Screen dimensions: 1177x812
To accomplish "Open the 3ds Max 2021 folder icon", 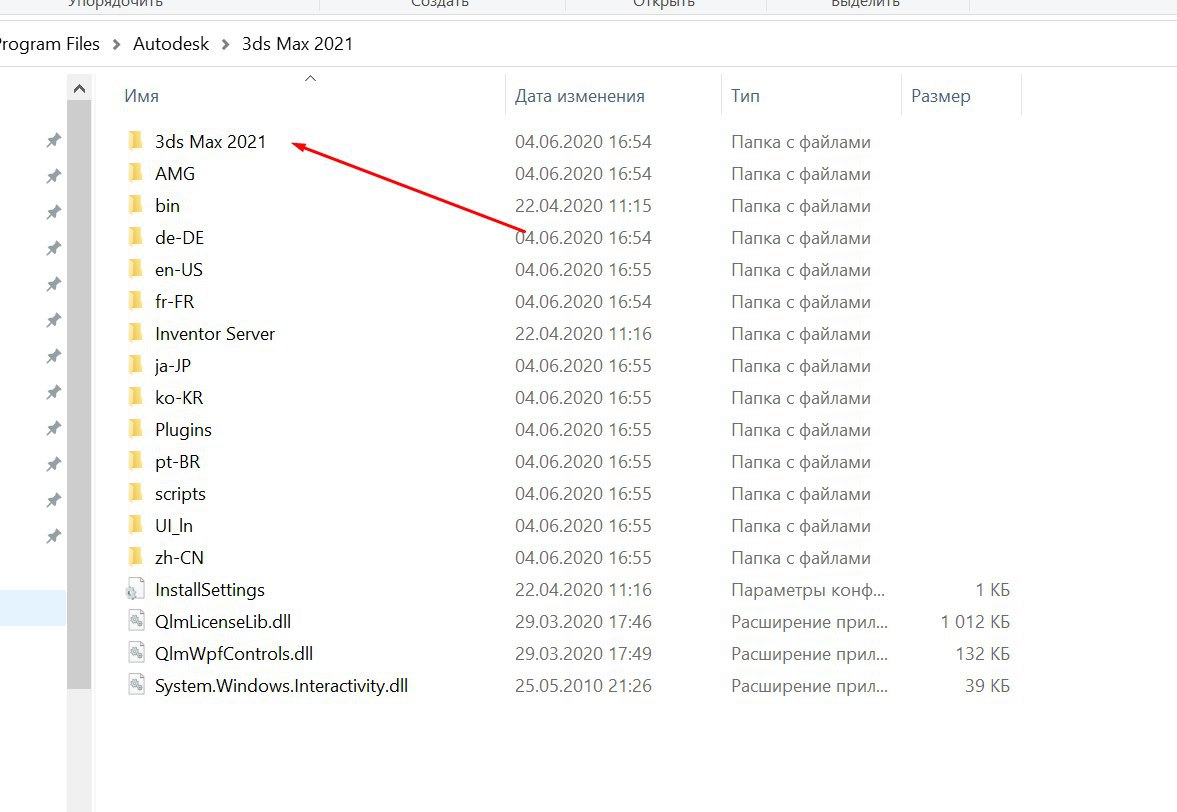I will [x=136, y=141].
